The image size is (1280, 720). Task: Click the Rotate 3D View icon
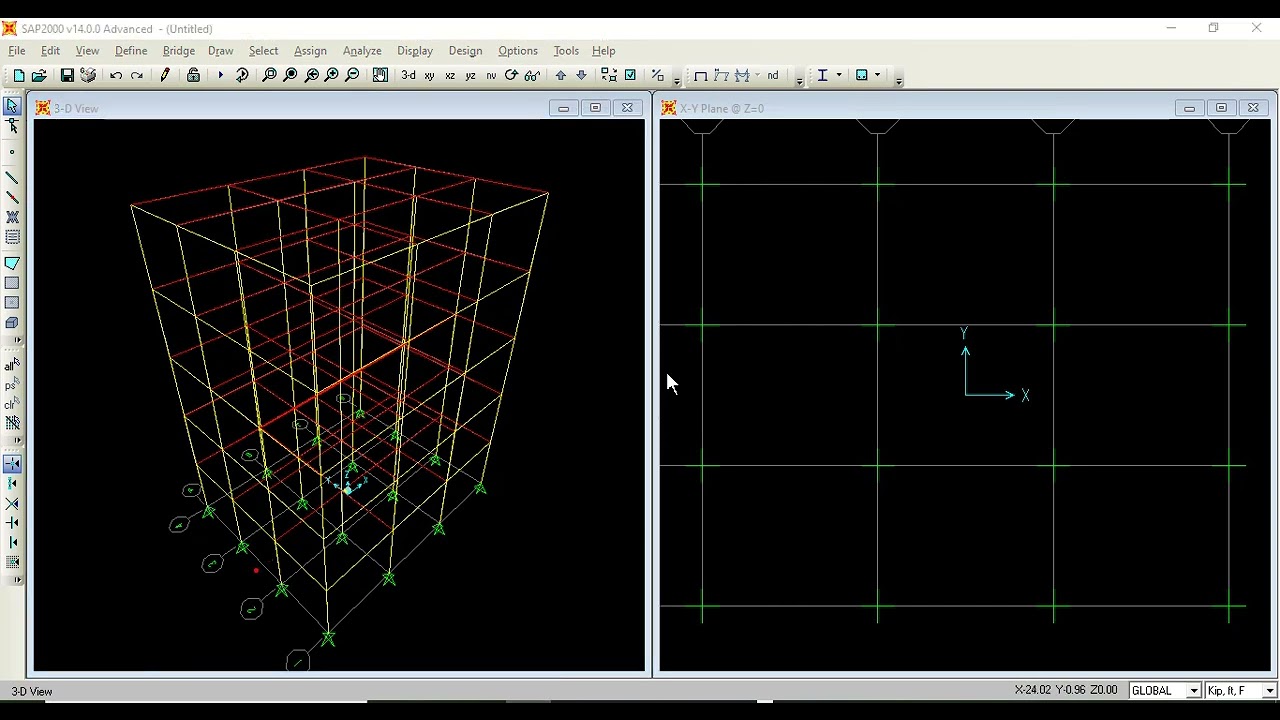point(511,75)
